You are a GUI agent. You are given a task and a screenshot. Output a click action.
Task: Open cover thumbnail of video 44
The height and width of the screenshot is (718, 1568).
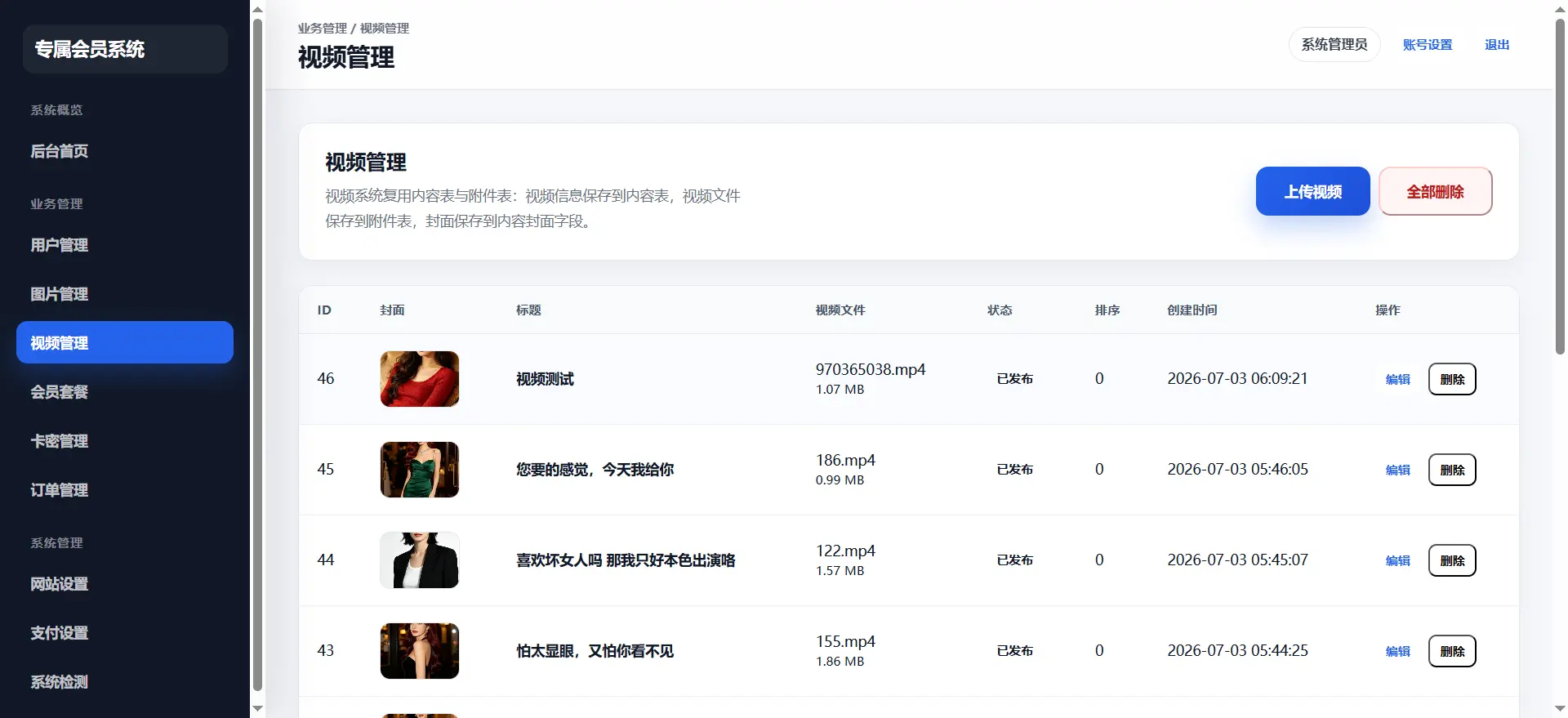click(420, 560)
